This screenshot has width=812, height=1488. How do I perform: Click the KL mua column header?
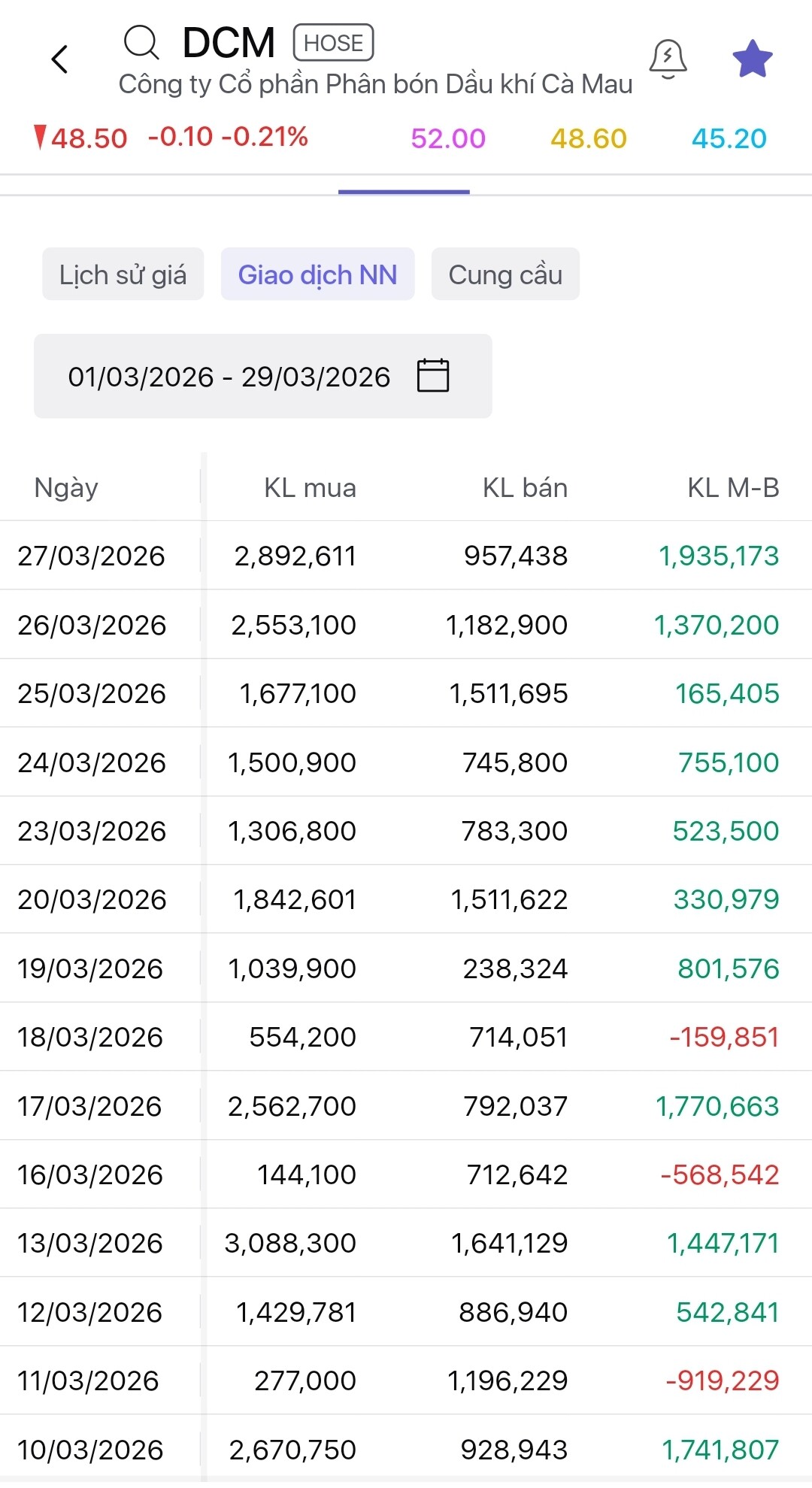[310, 488]
